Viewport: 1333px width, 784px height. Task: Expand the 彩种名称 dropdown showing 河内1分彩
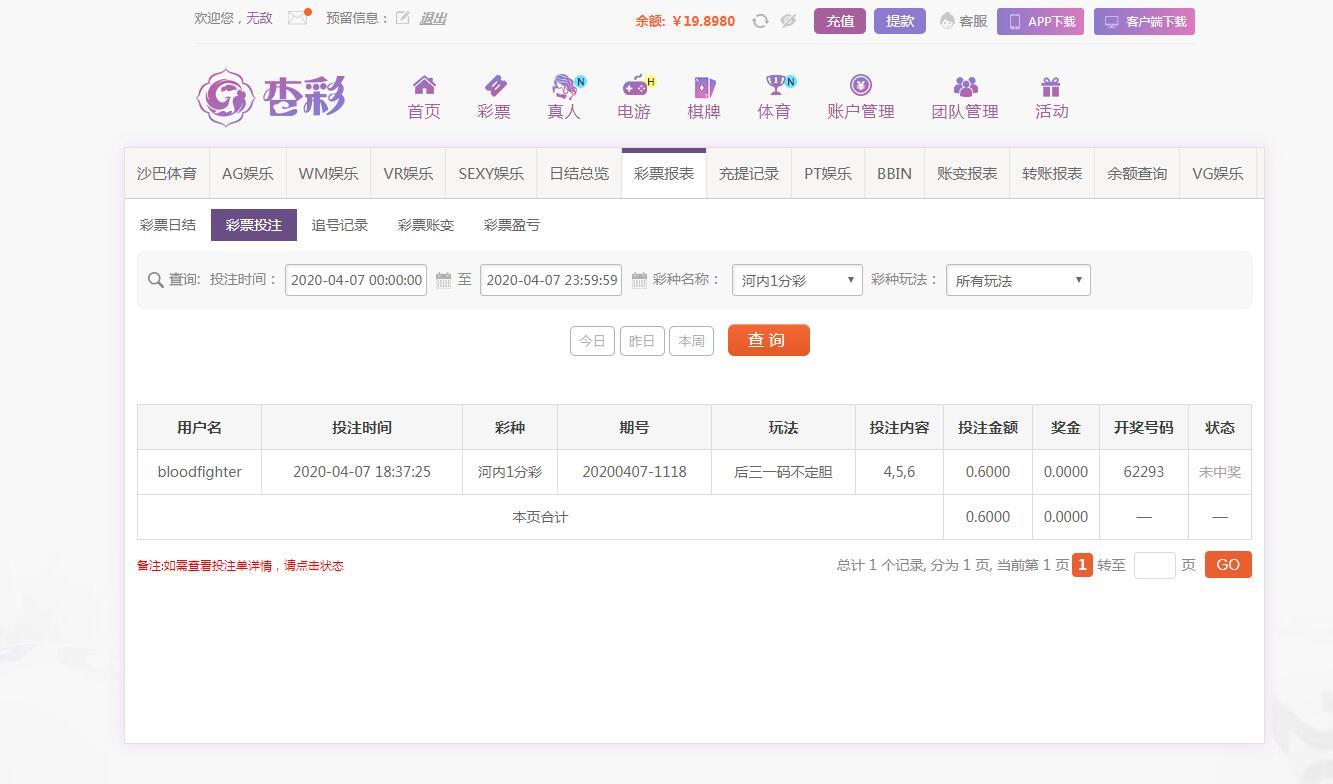click(x=797, y=280)
